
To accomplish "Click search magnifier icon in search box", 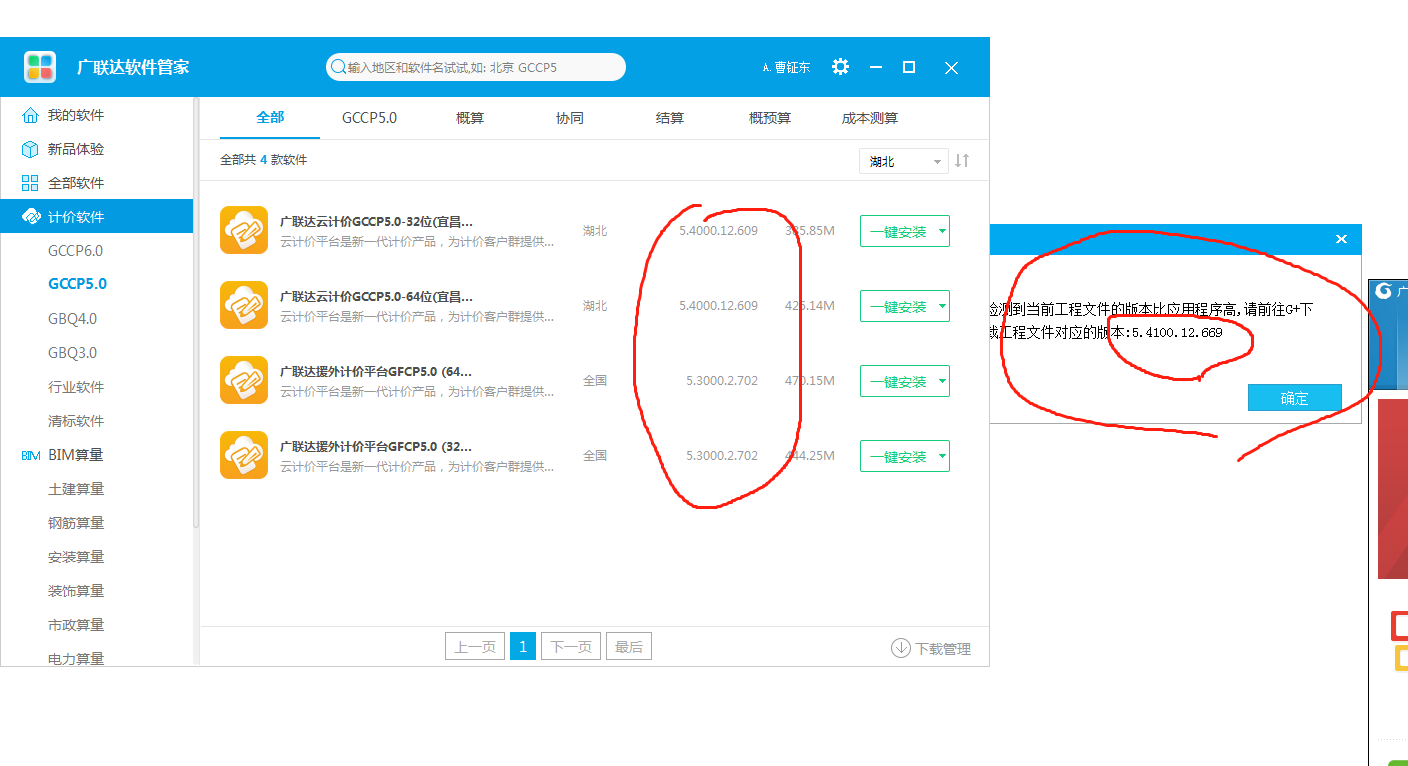I will click(x=338, y=67).
